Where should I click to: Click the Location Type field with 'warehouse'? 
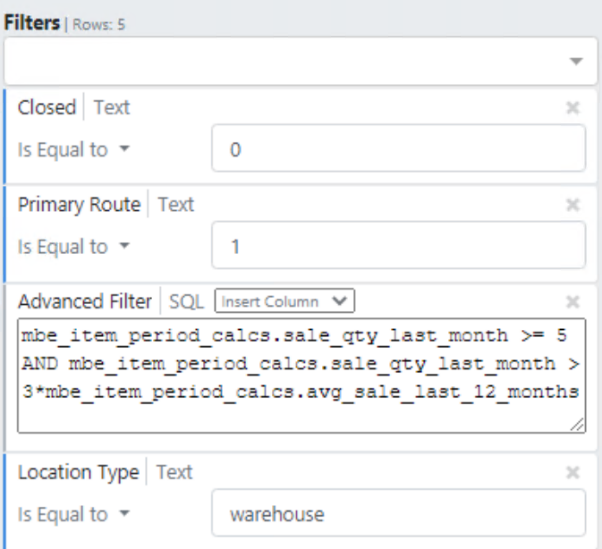pyautogui.click(x=398, y=515)
